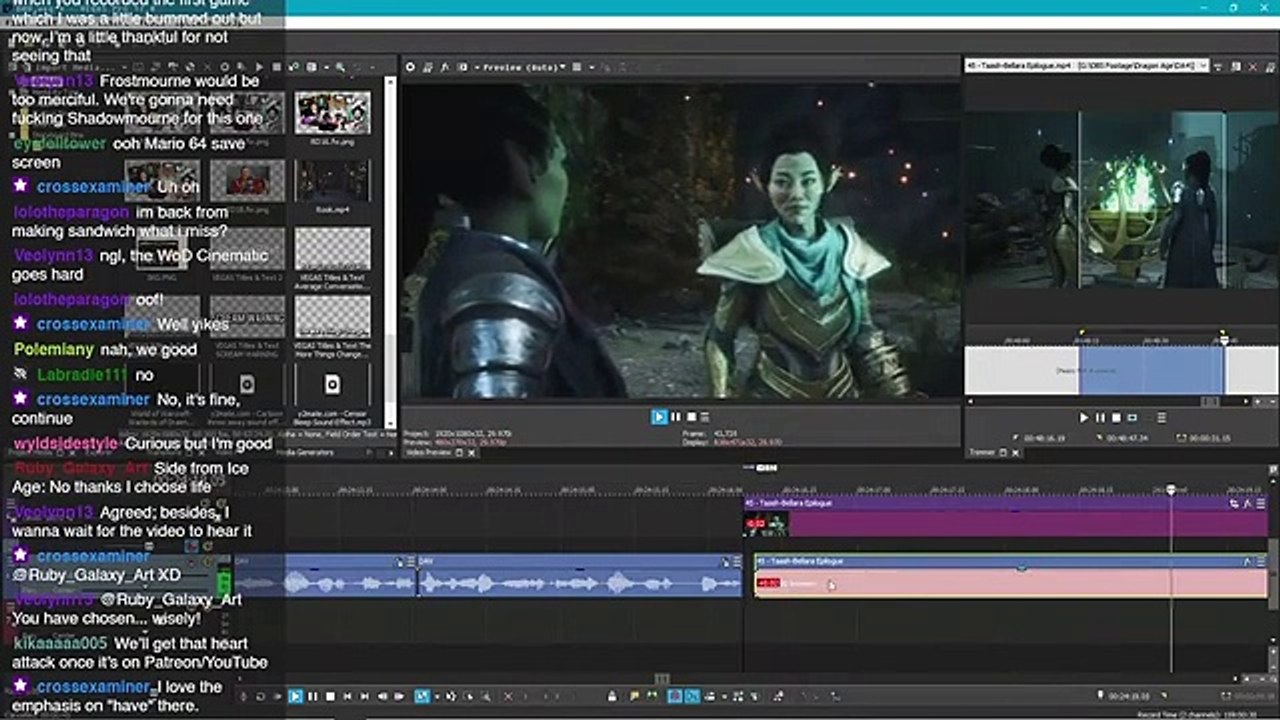Select the purple Taash-Bellara Epilogue video event
Image resolution: width=1280 pixels, height=720 pixels.
[x=1006, y=517]
